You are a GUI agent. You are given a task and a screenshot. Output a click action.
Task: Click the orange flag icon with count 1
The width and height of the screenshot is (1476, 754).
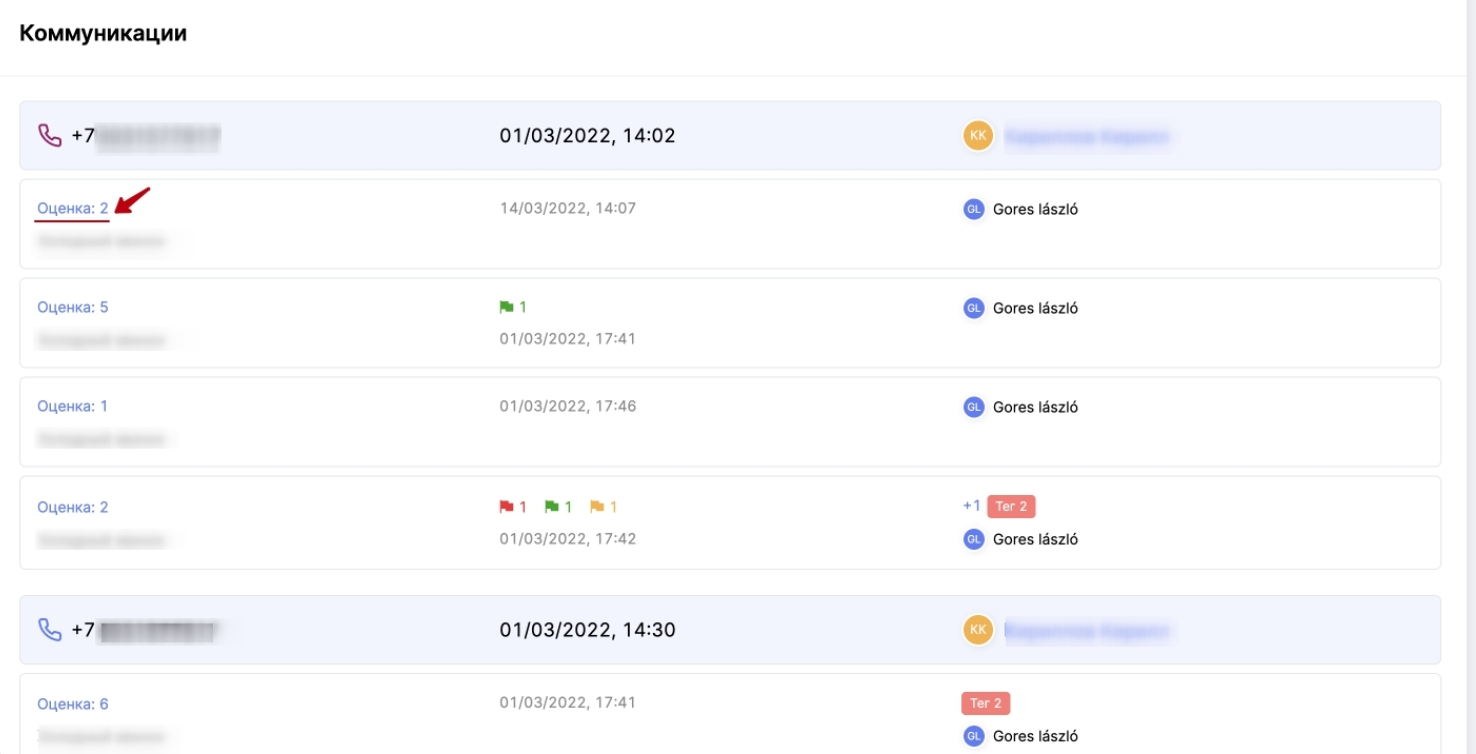point(597,507)
